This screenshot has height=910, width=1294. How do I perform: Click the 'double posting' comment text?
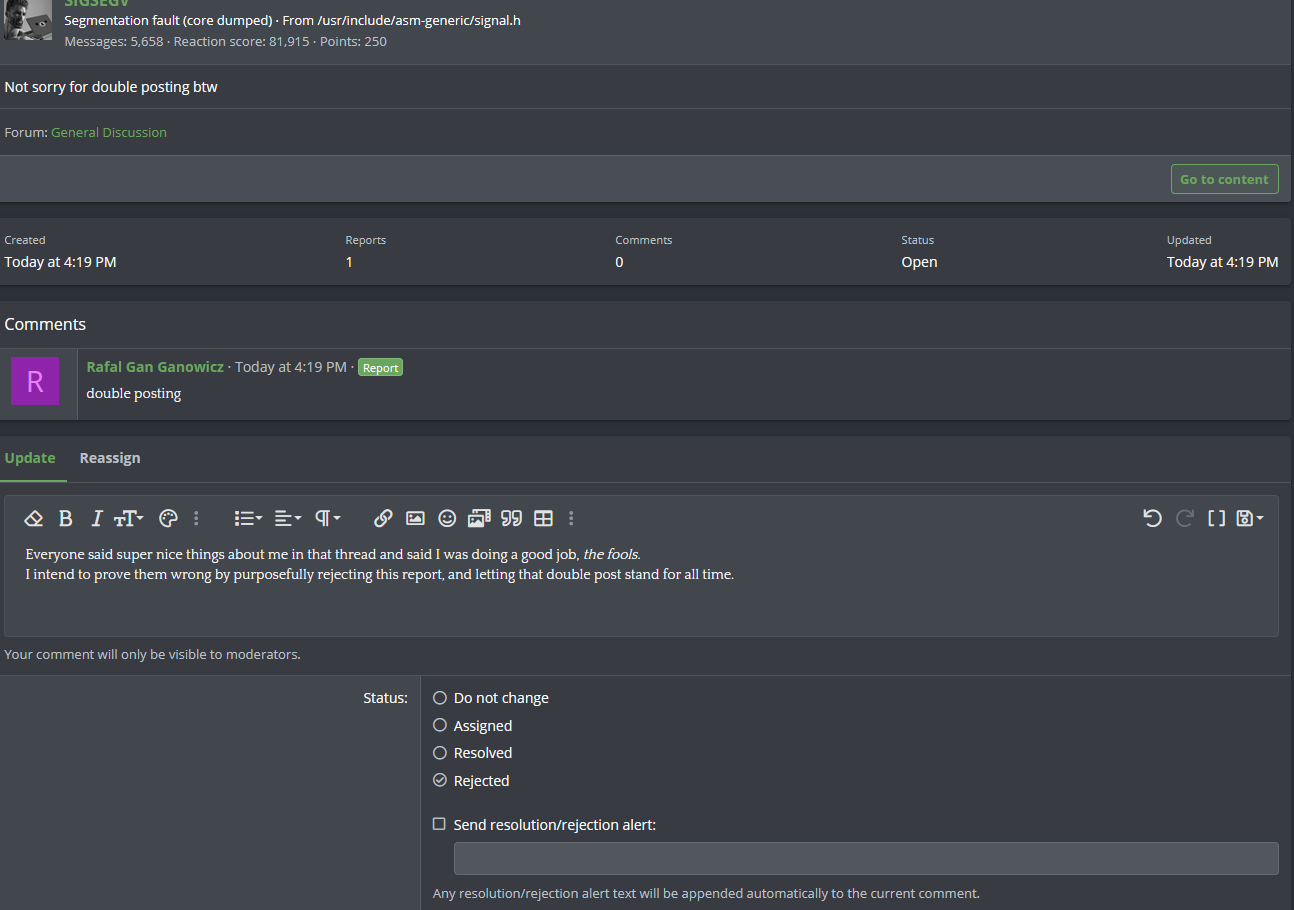134,393
